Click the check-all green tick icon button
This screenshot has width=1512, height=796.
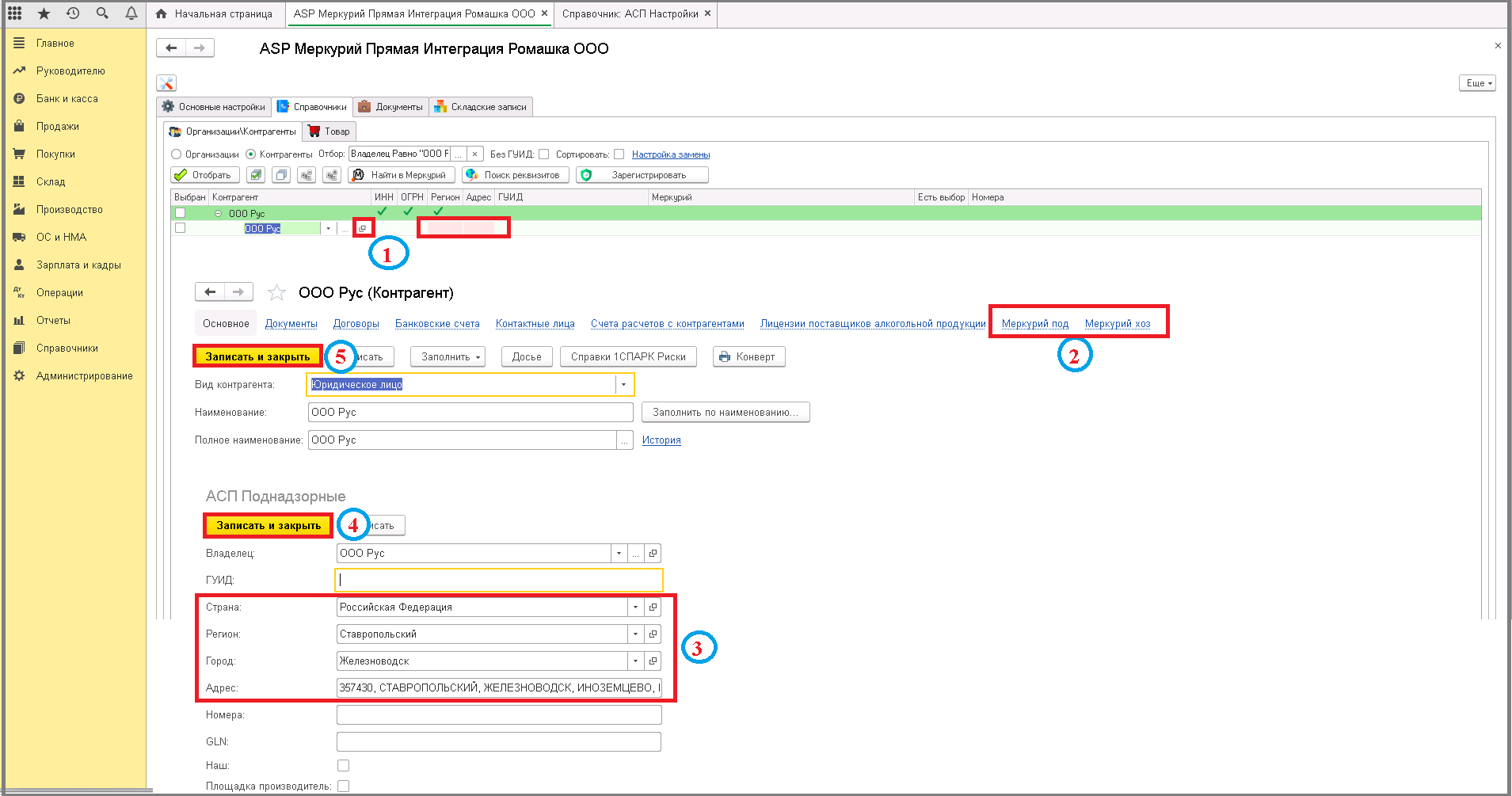(x=256, y=175)
